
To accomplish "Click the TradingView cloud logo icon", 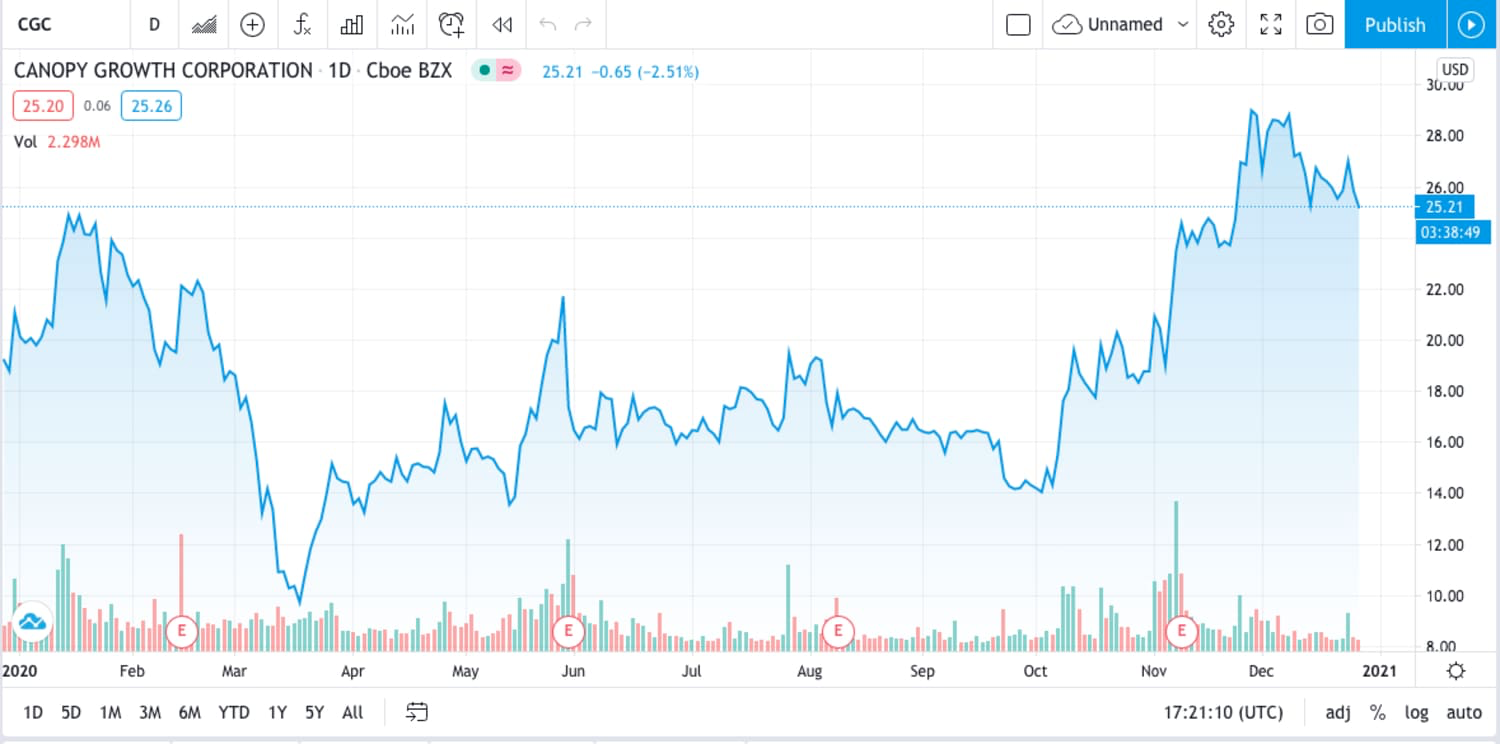I will (32, 621).
